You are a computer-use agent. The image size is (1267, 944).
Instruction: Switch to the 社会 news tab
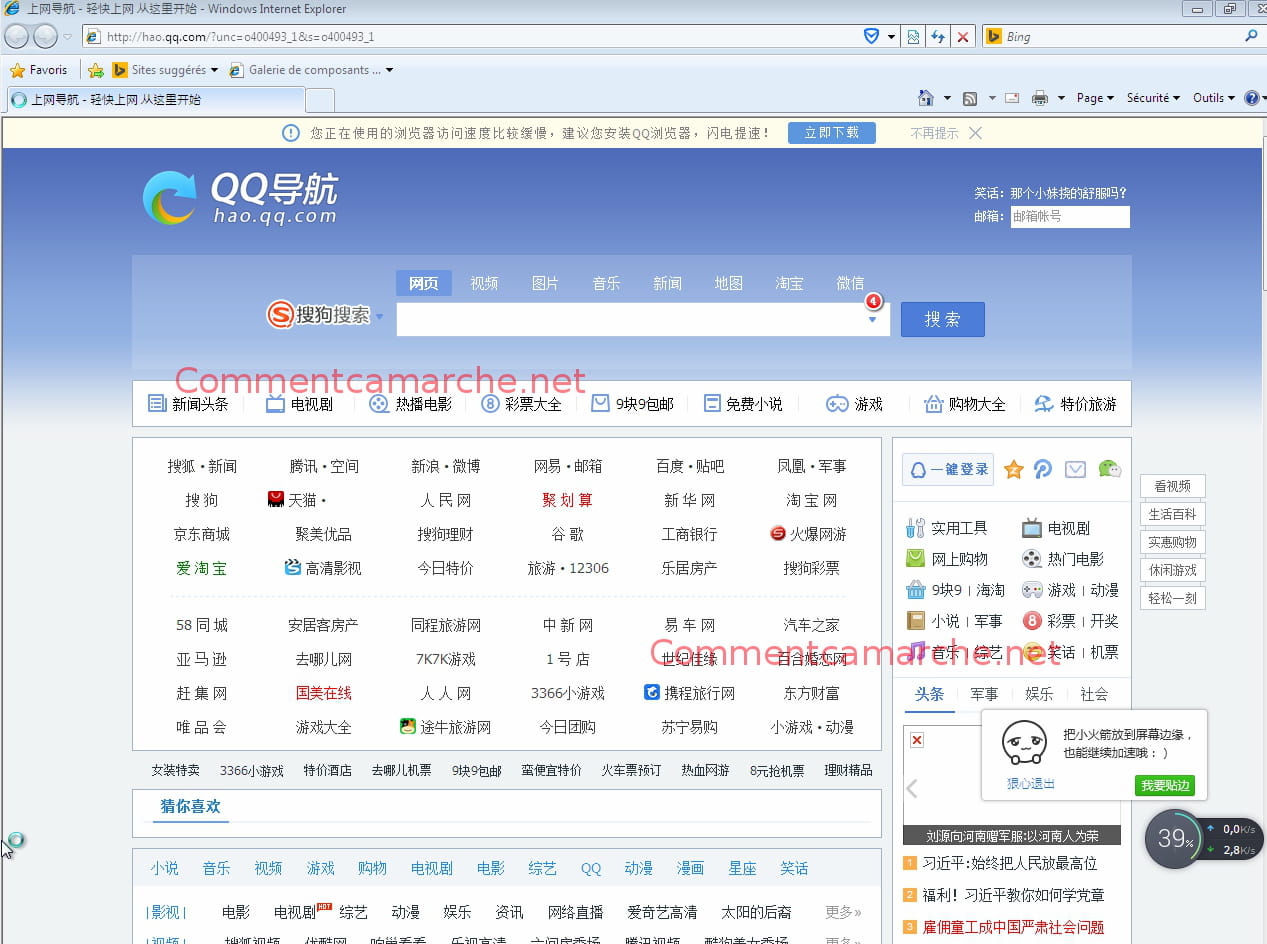tap(1094, 694)
